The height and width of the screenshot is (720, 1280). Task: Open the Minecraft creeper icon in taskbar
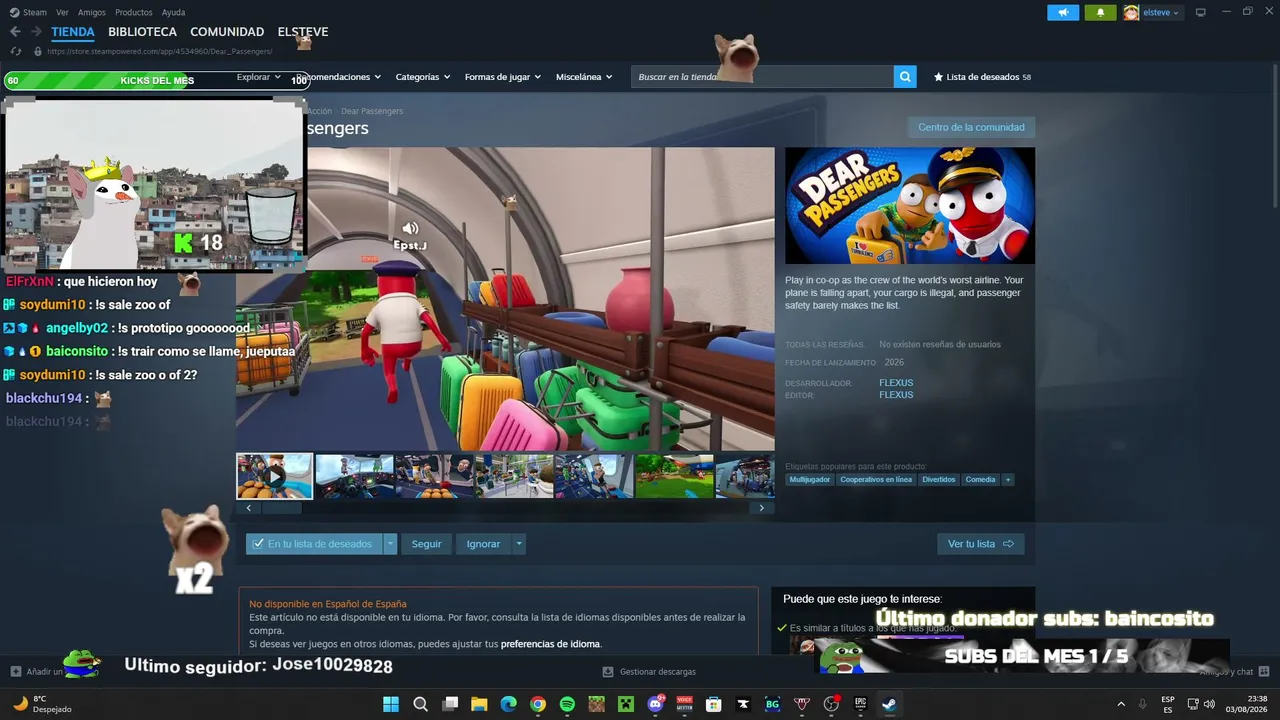(x=626, y=704)
